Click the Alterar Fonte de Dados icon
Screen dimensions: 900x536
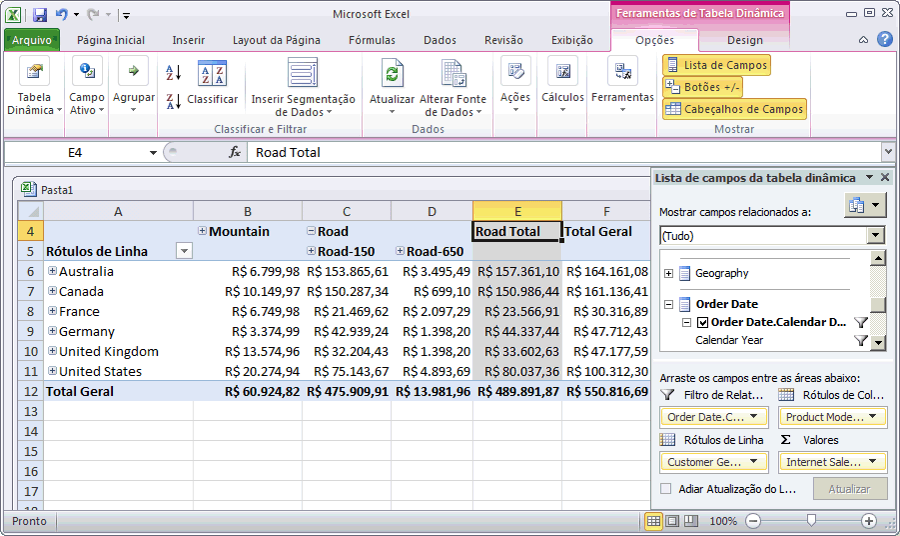(x=453, y=74)
